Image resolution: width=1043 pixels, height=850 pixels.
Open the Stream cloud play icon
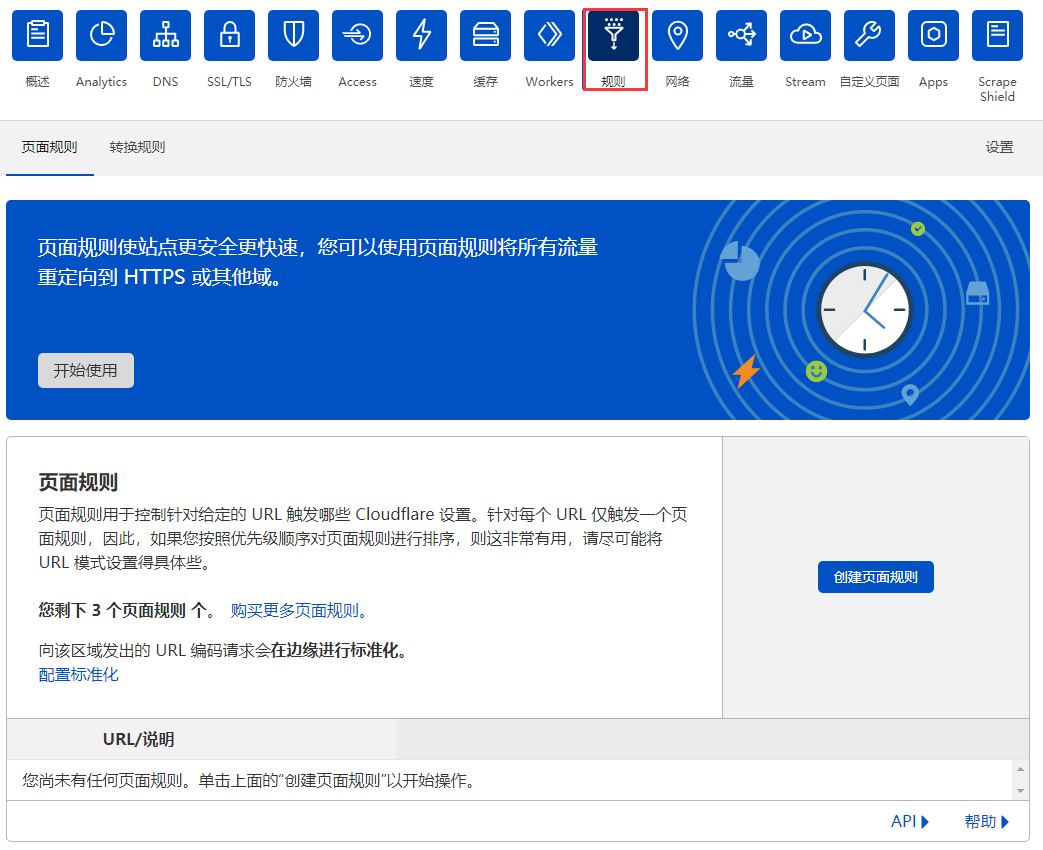tap(806, 35)
